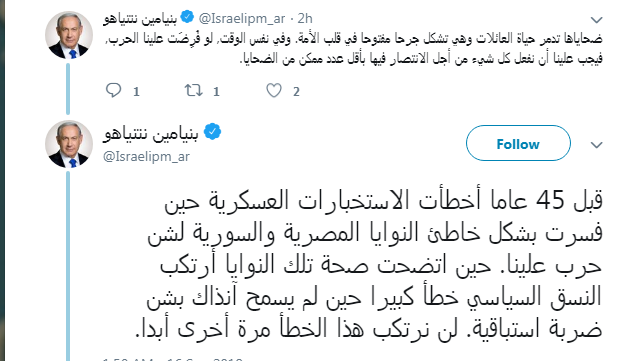Viewport: 641px width, 361px height.
Task: Open the profile photo of the top tweet
Action: coord(69,35)
